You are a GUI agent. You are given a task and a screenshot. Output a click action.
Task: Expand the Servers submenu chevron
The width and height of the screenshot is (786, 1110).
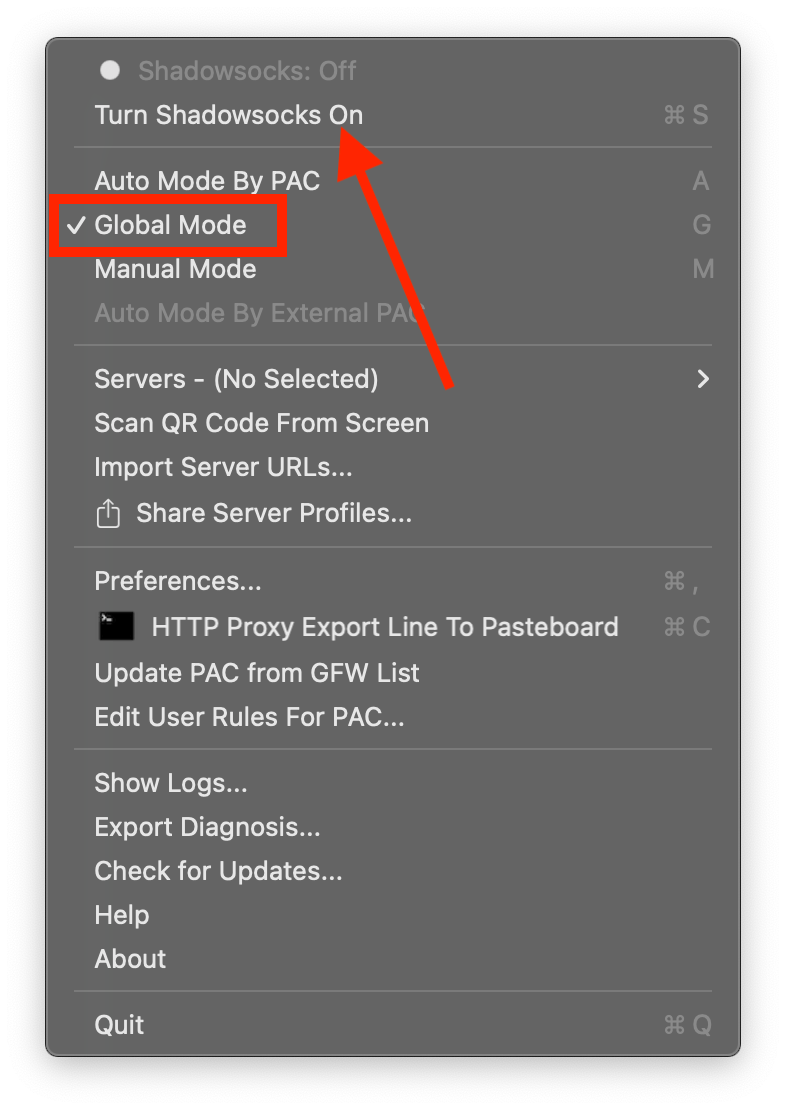click(x=703, y=379)
